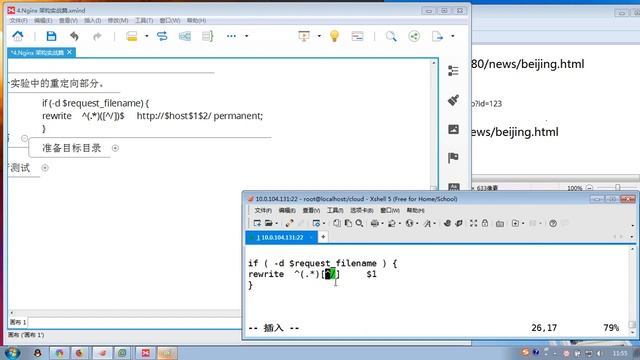The height and width of the screenshot is (360, 640).
Task: Undo last action in XMind
Action: click(74, 36)
